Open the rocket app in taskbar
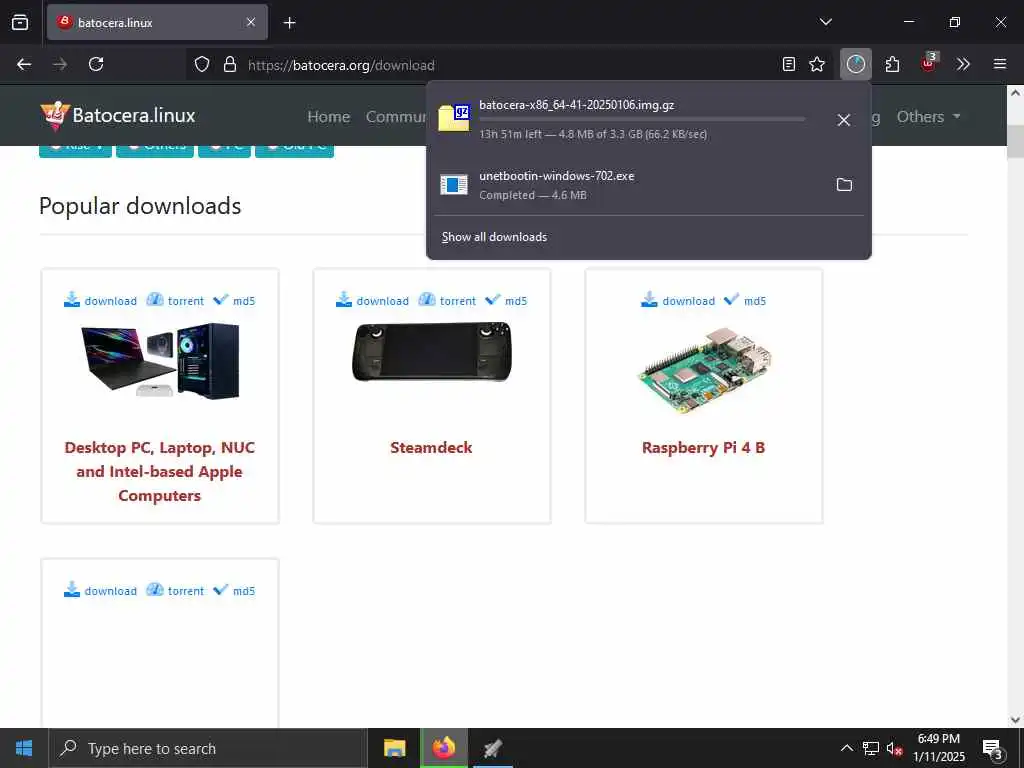The width and height of the screenshot is (1024, 768). [492, 748]
